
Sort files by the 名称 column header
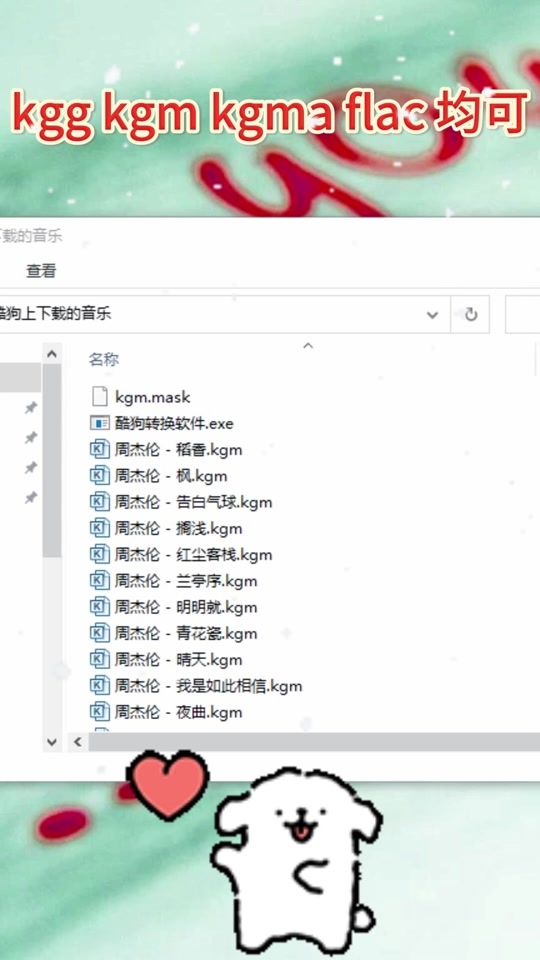point(103,359)
